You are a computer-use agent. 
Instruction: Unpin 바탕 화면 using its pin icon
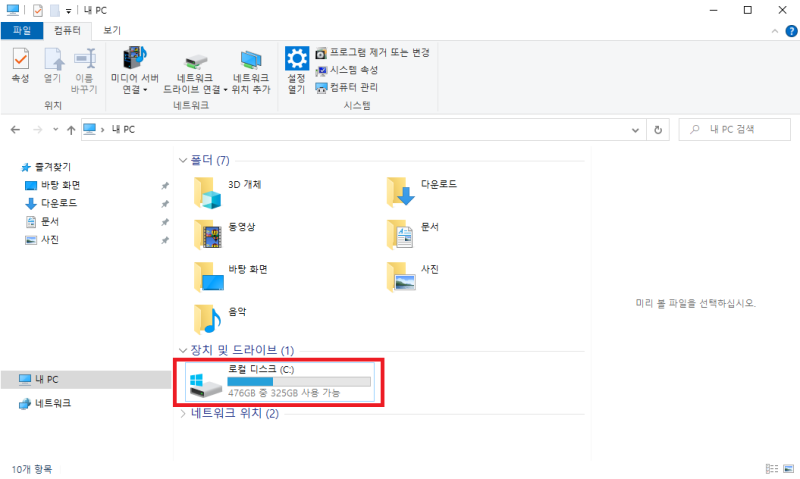tap(165, 186)
